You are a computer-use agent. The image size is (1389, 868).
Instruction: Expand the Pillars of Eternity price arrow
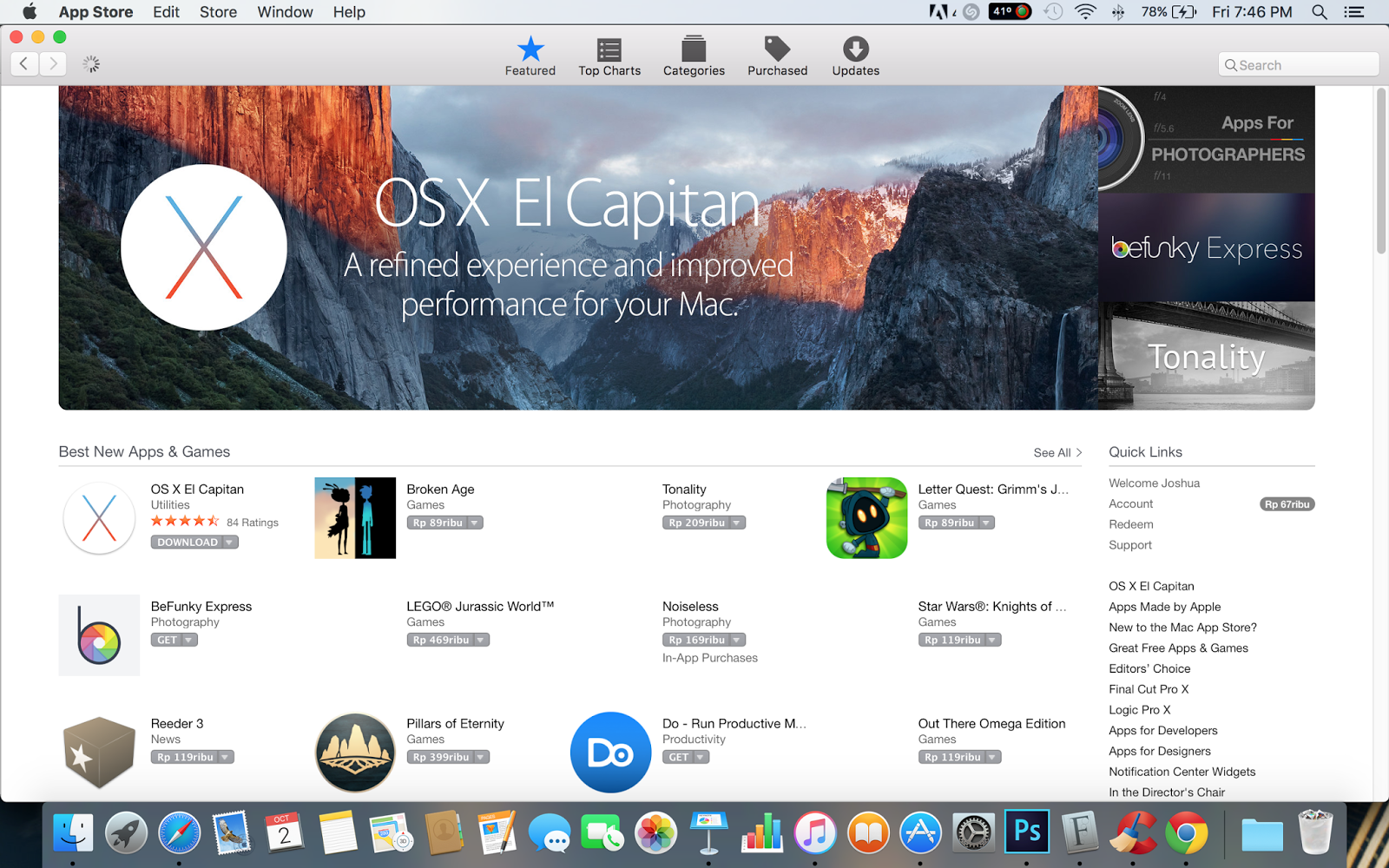tap(481, 757)
